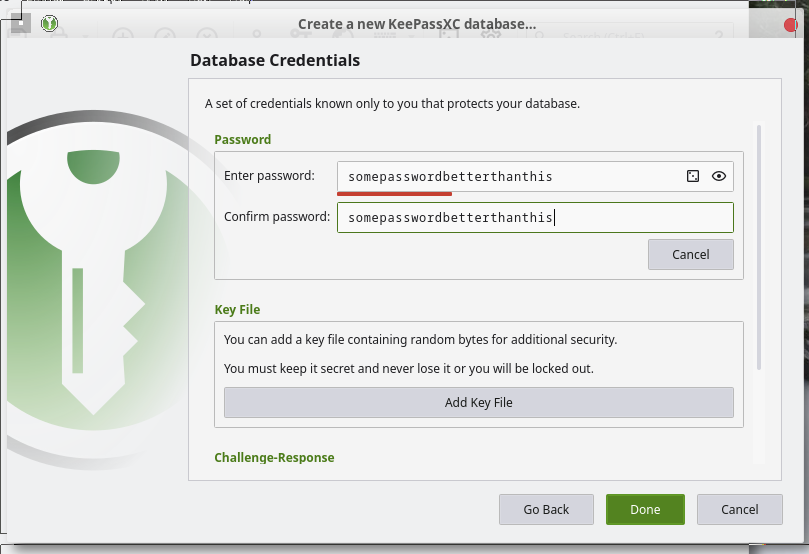This screenshot has width=809, height=554.
Task: Focus the Confirm password field
Action: (535, 217)
